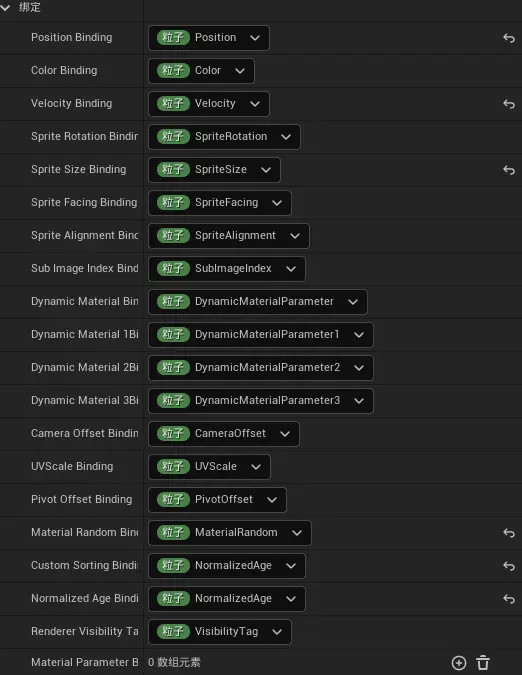This screenshot has width=522, height=675.
Task: Select the Sprite Alignment Binding label
Action: pos(85,235)
